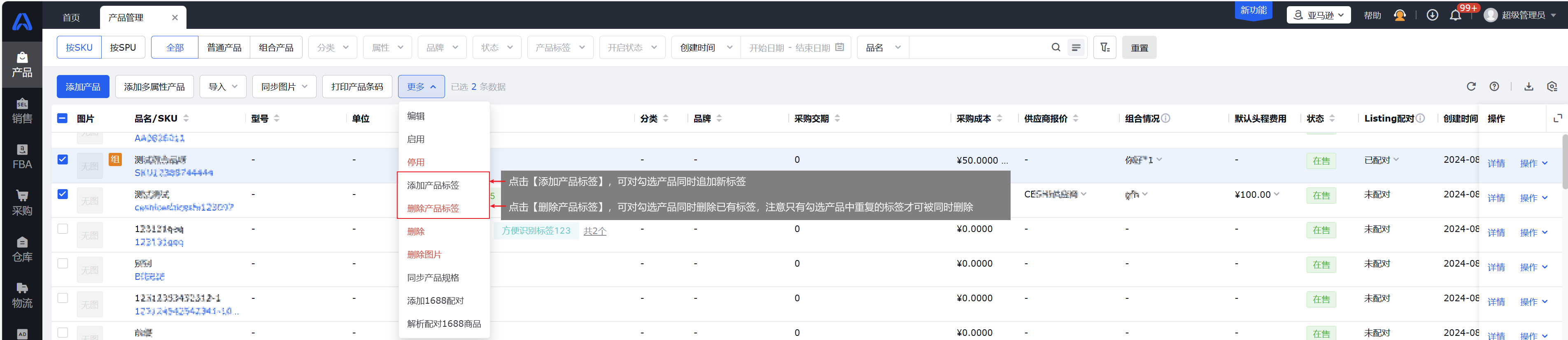
Task: Open the column settings icon above table
Action: [x=1552, y=87]
